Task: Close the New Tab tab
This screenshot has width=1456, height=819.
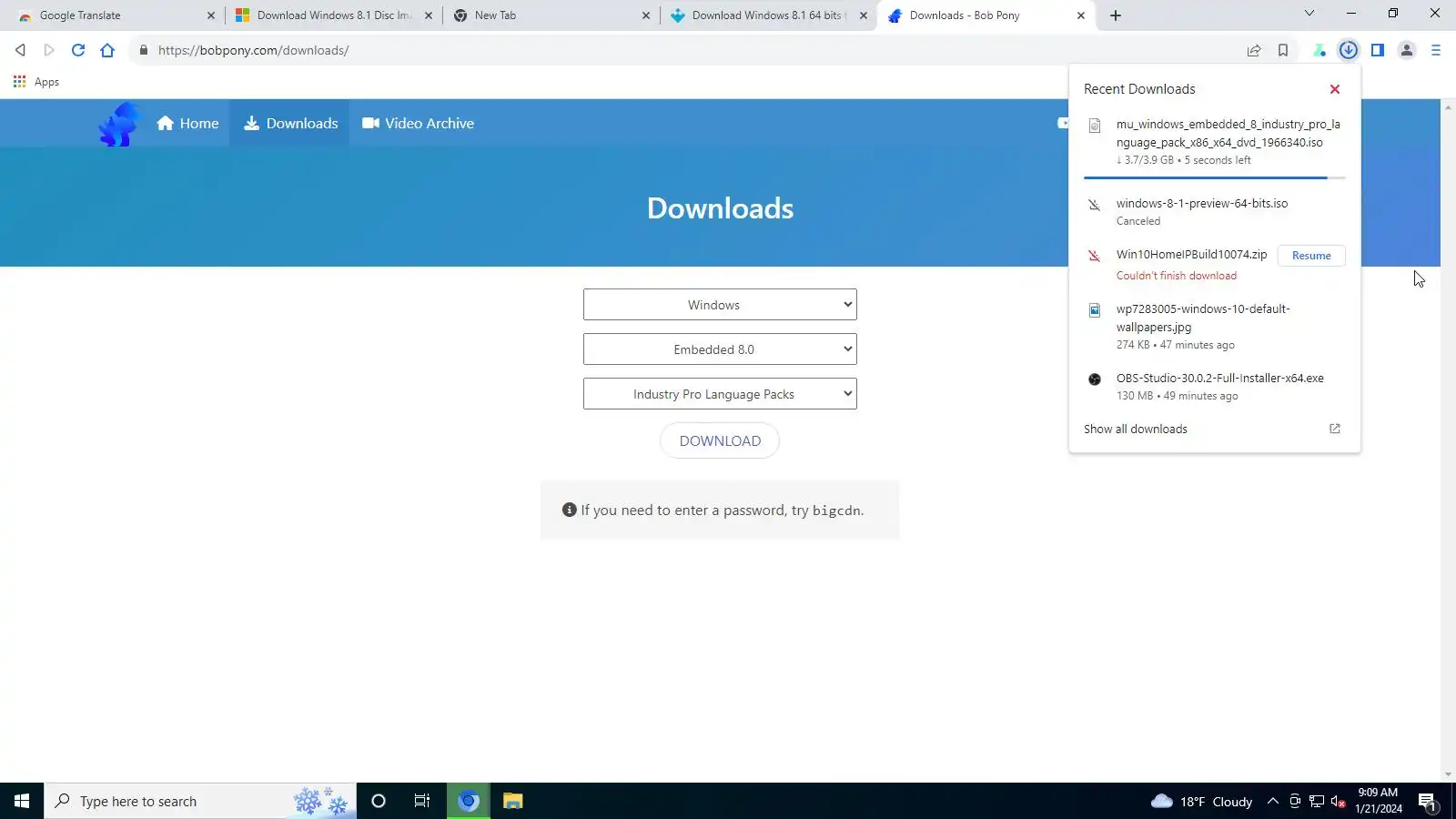Action: [646, 15]
